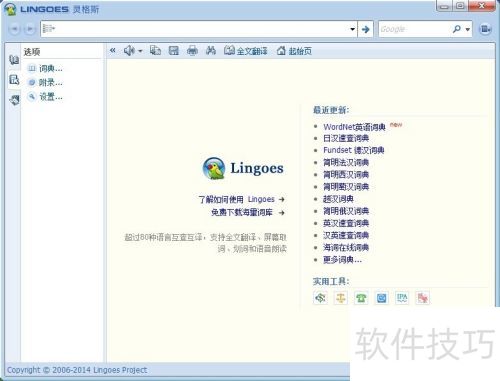Go back with the back arrow button
Screen dimensions: 500x381
[x=14, y=29]
